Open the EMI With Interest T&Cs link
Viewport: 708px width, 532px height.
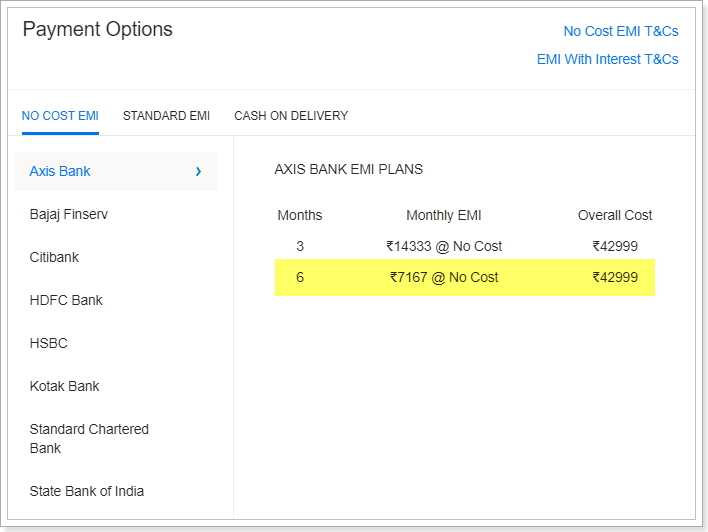(x=607, y=59)
